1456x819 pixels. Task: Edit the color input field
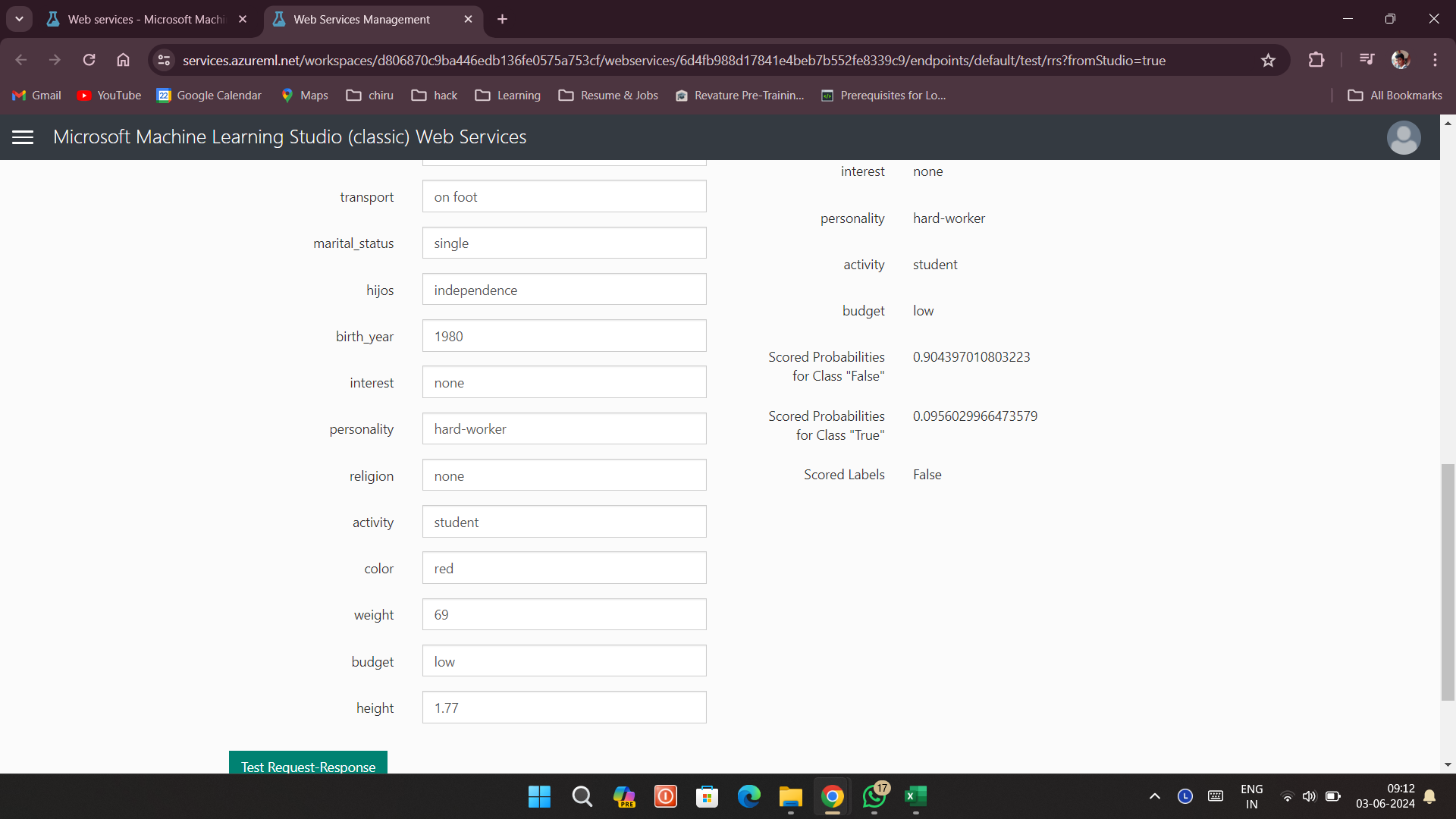click(564, 568)
